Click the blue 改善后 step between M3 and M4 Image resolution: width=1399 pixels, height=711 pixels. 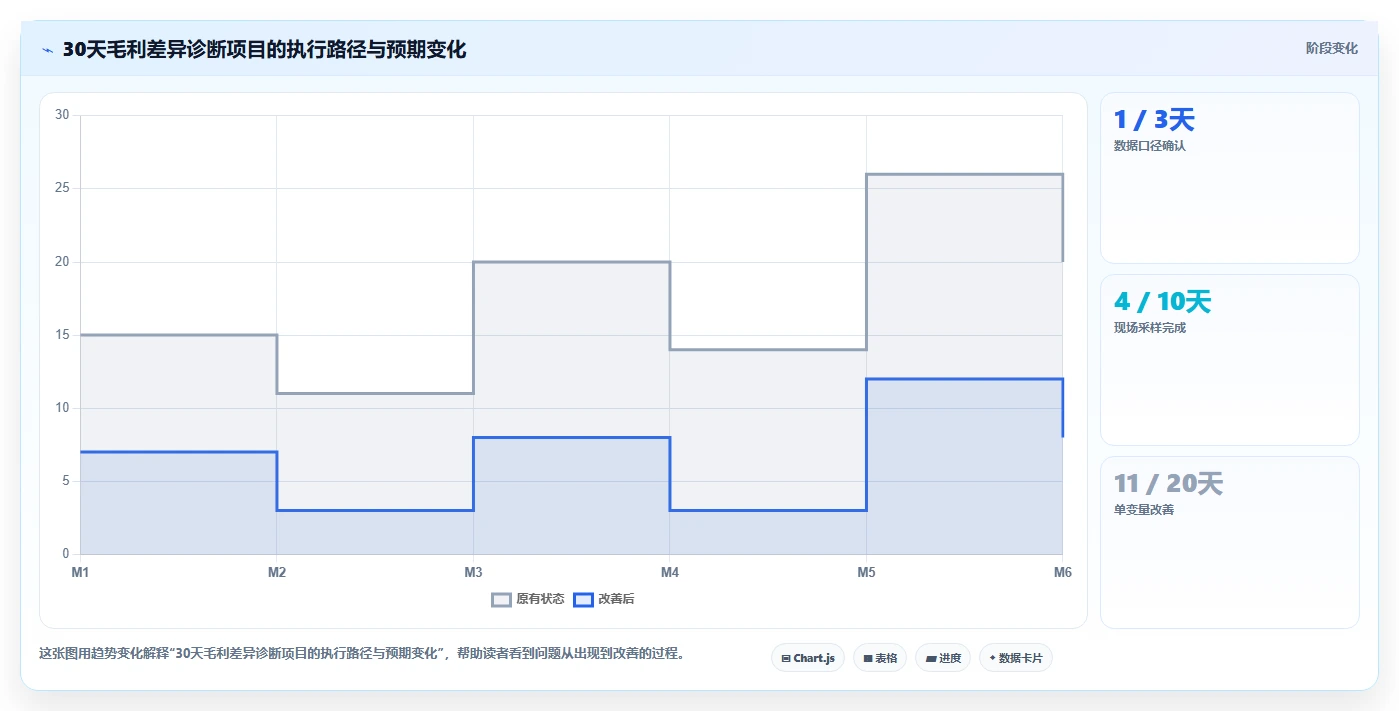point(571,437)
